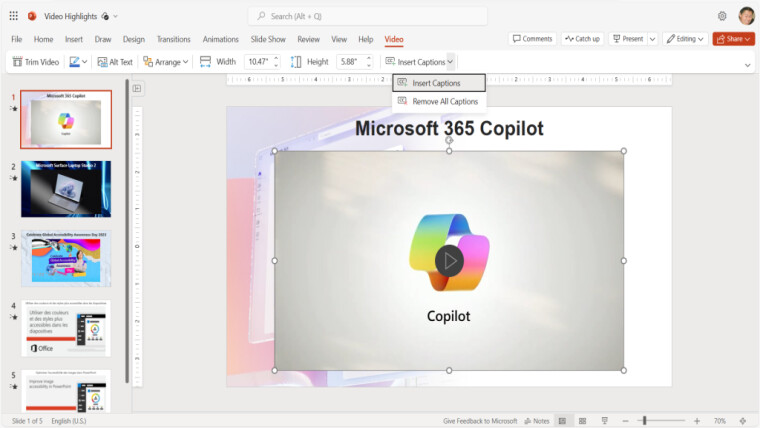Switch to the Draw tab
The height and width of the screenshot is (428, 760).
pos(103,39)
